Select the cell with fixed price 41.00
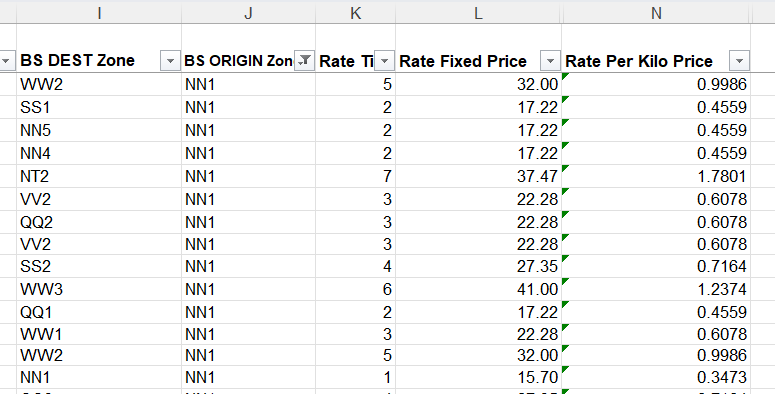Viewport: 775px width, 394px height. coord(478,289)
